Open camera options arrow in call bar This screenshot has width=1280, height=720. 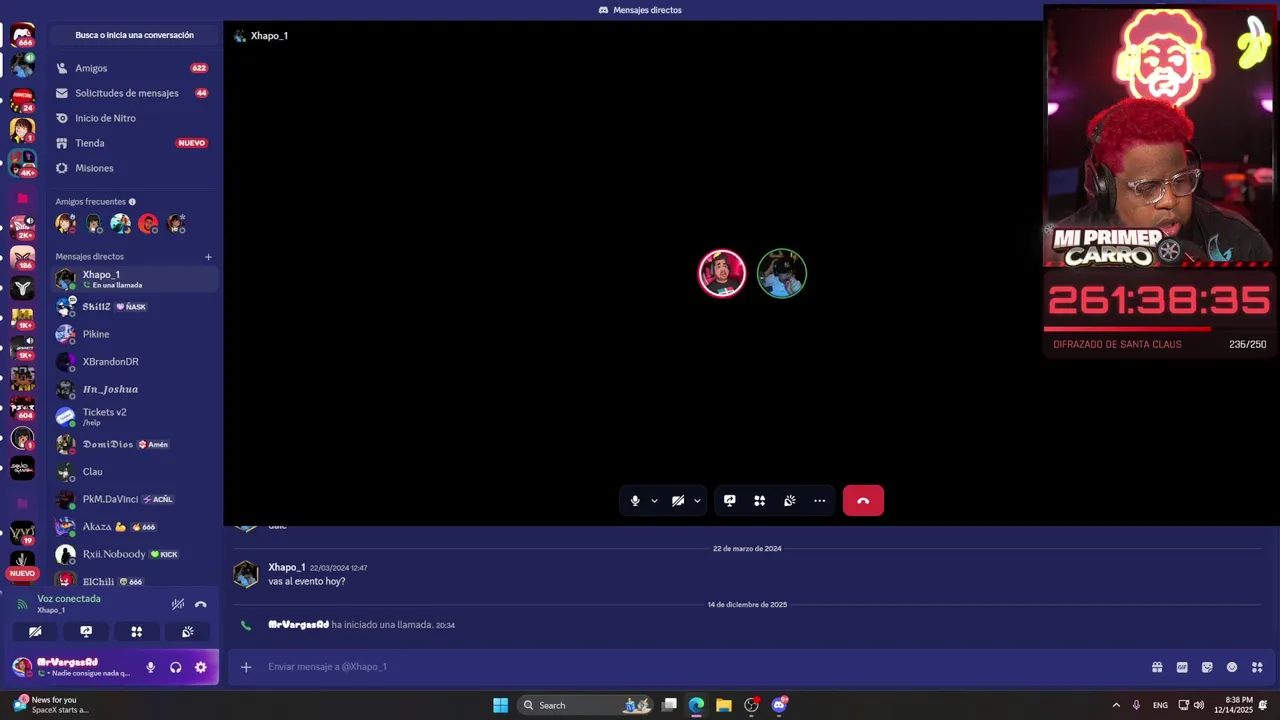[x=697, y=501]
